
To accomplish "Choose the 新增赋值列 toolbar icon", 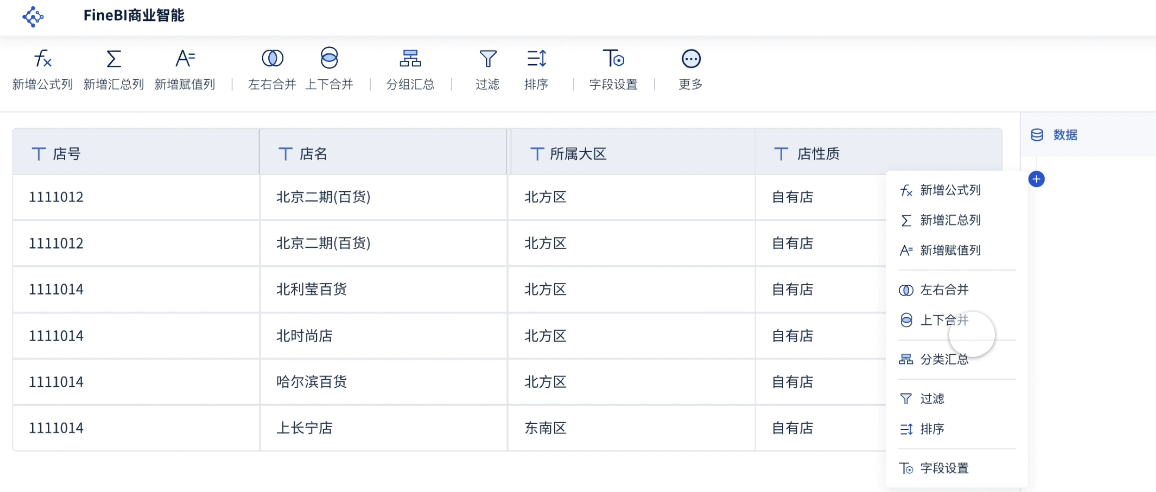I will pyautogui.click(x=184, y=58).
